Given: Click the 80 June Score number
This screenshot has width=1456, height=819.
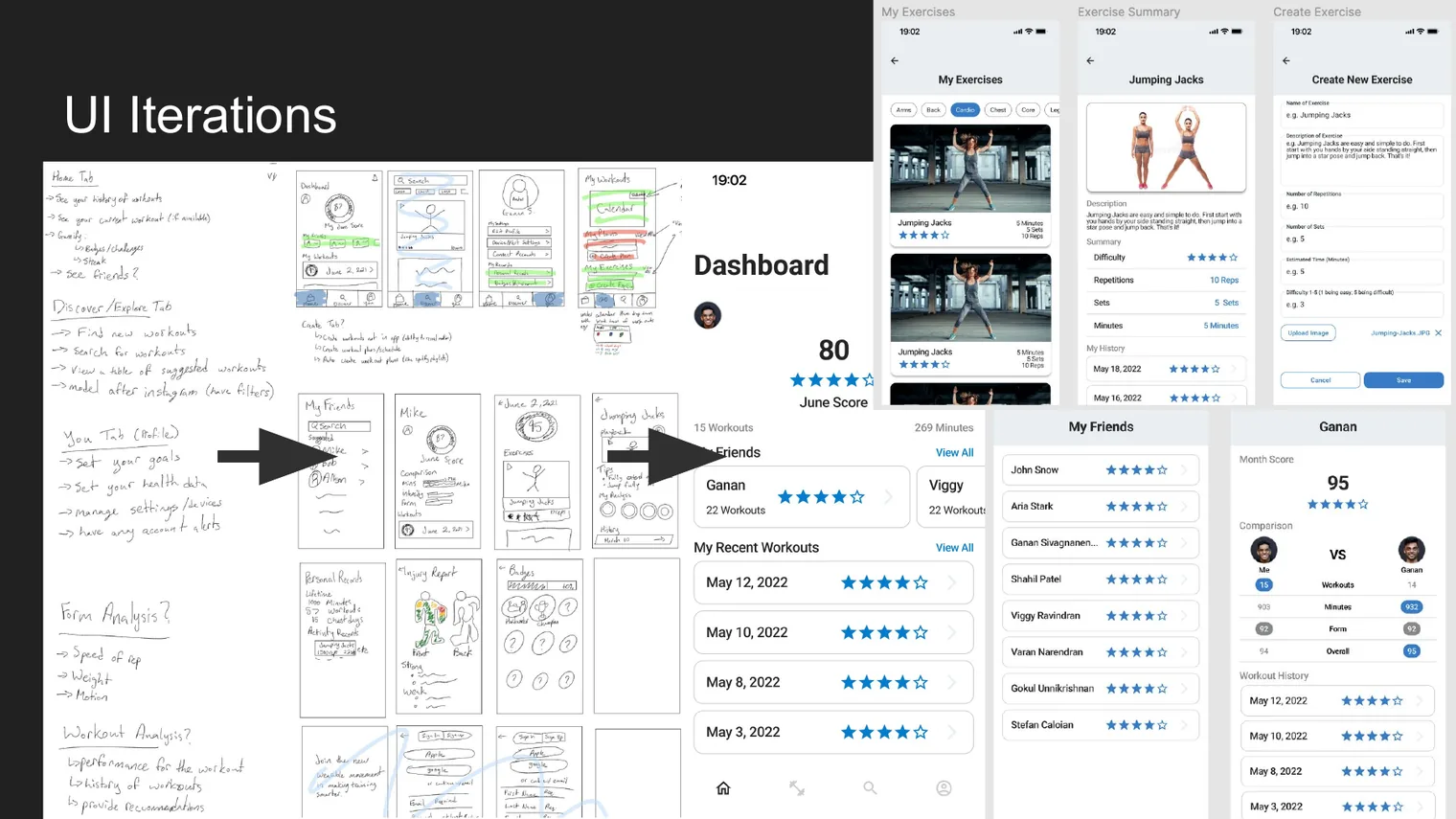Looking at the screenshot, I should [833, 351].
